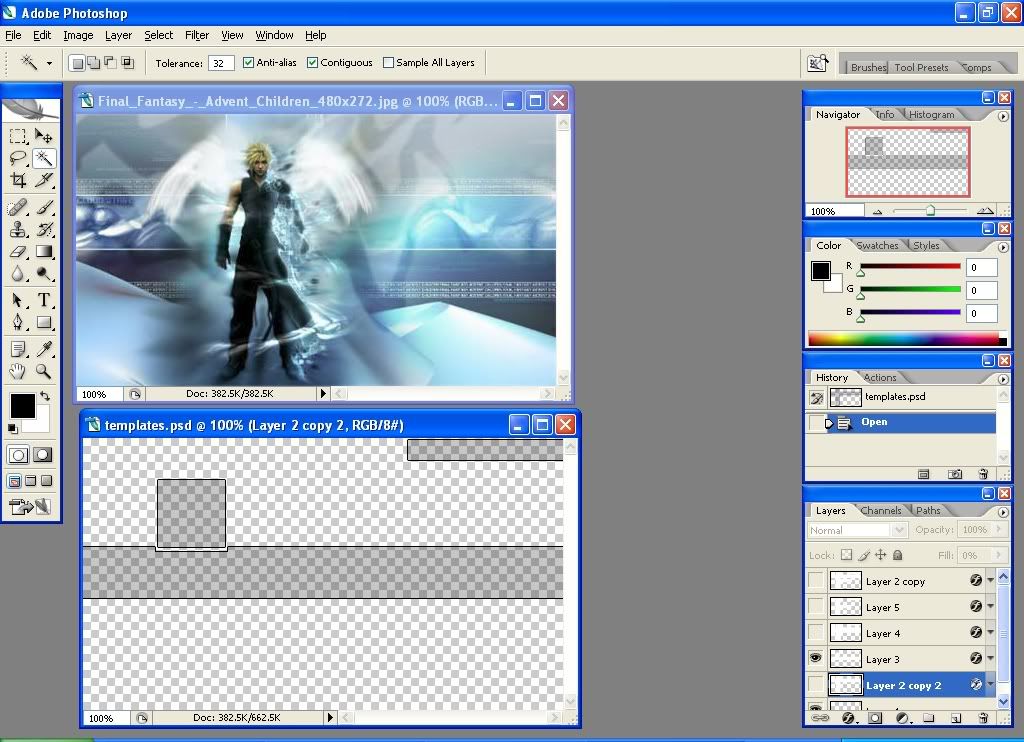Open the File Browser toggle icon
This screenshot has height=742, width=1024.
(817, 63)
